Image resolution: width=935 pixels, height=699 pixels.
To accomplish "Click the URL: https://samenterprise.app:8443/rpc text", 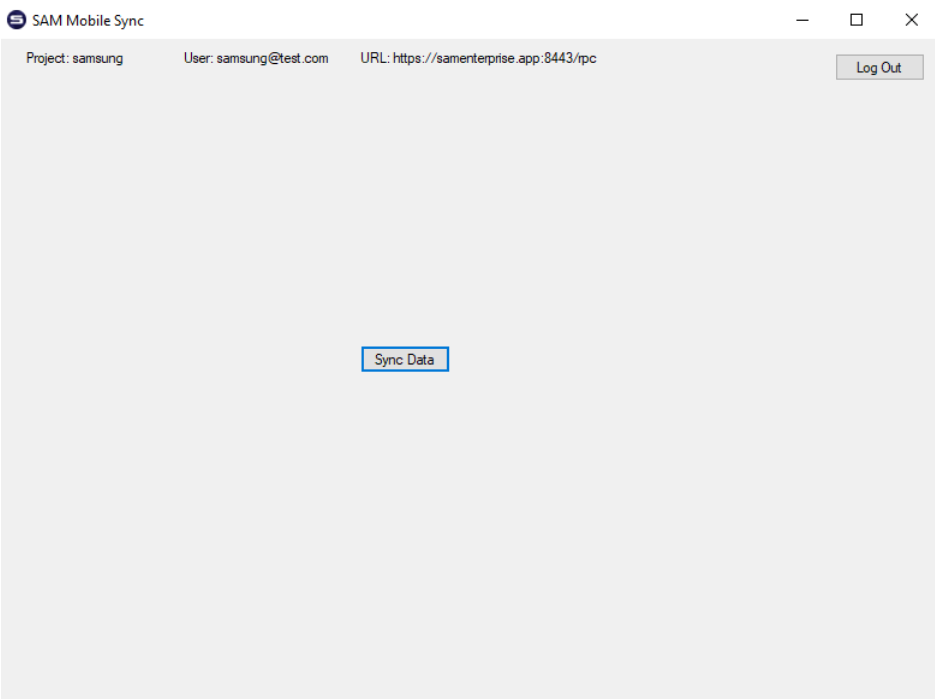I will click(478, 58).
